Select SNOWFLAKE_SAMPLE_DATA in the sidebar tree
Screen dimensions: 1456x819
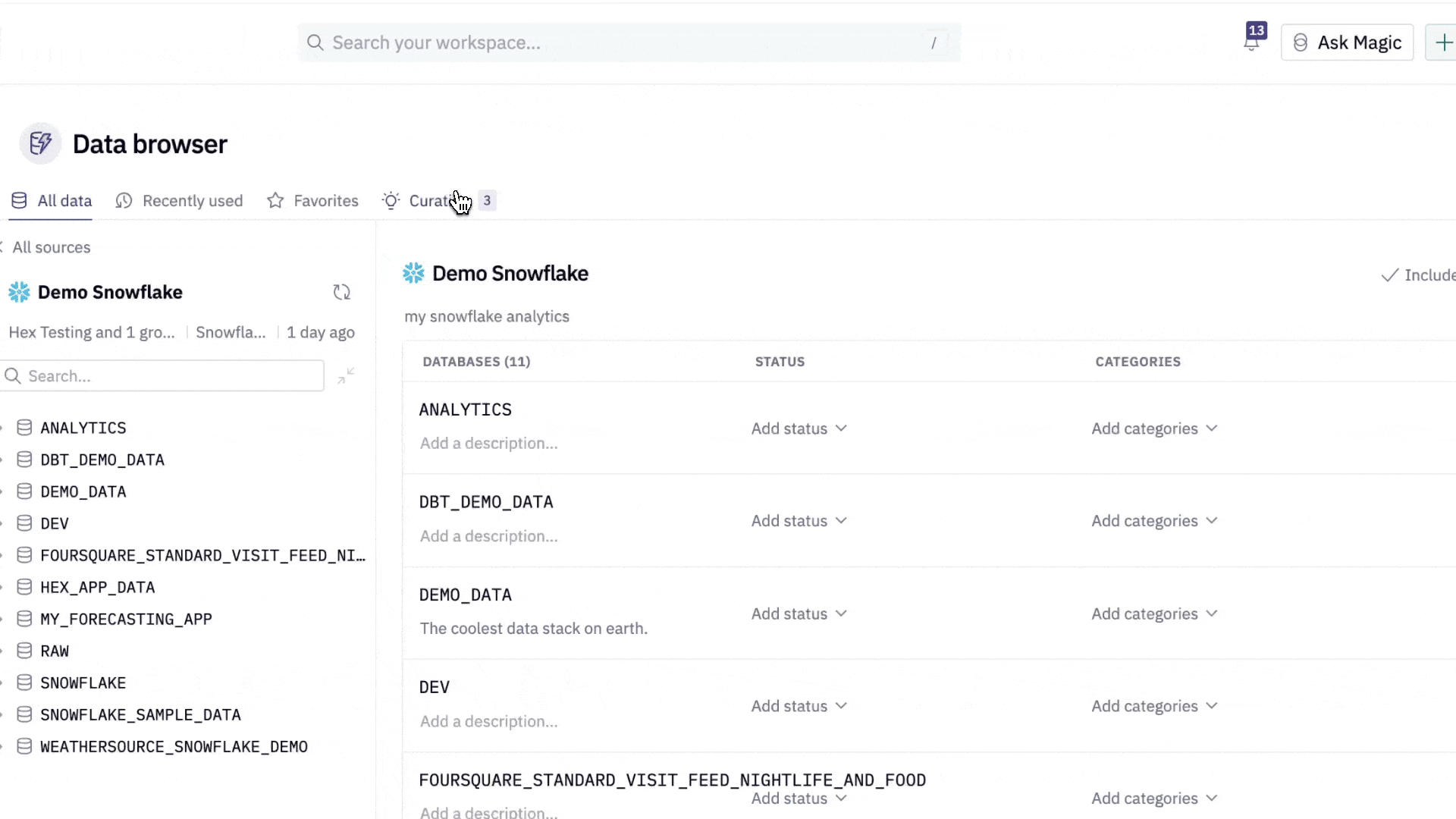(x=140, y=714)
